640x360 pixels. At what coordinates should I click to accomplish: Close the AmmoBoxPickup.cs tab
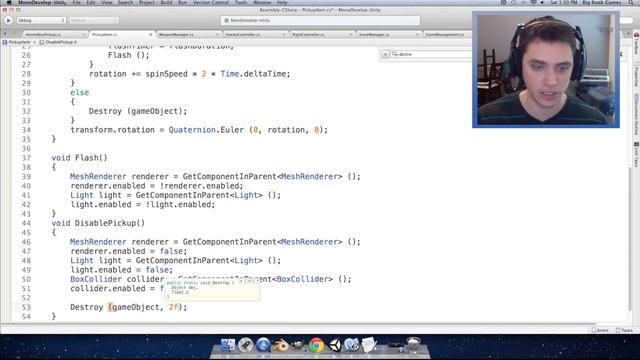[x=84, y=35]
